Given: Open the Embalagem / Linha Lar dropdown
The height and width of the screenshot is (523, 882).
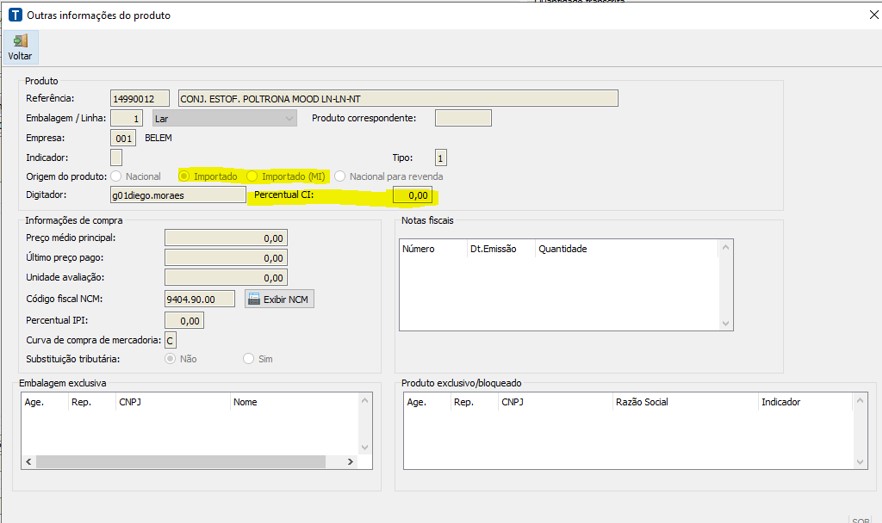Looking at the screenshot, I should (x=290, y=118).
